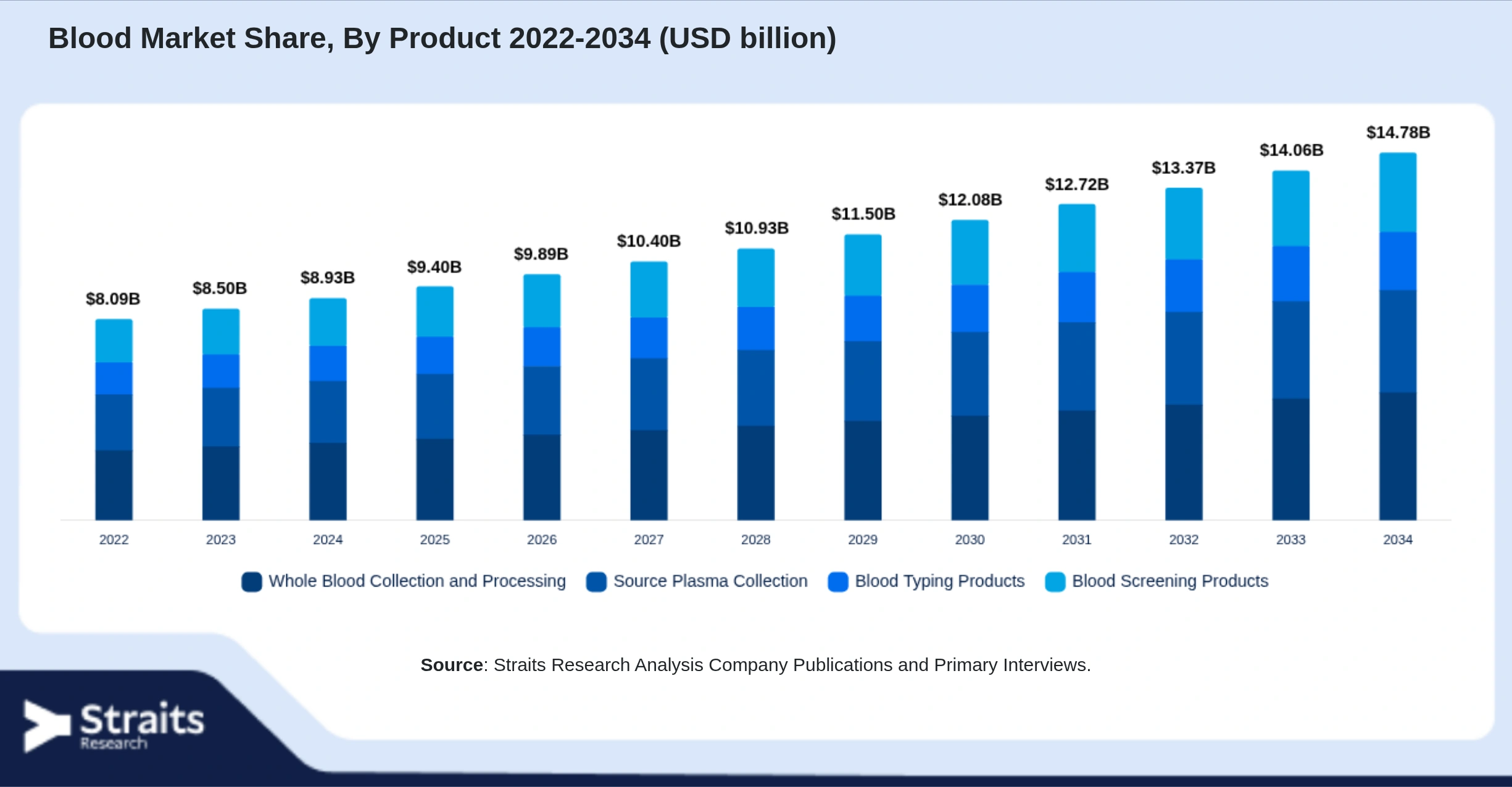Click the Source attribution text
Viewport: 1512px width, 787px height.
[756, 665]
